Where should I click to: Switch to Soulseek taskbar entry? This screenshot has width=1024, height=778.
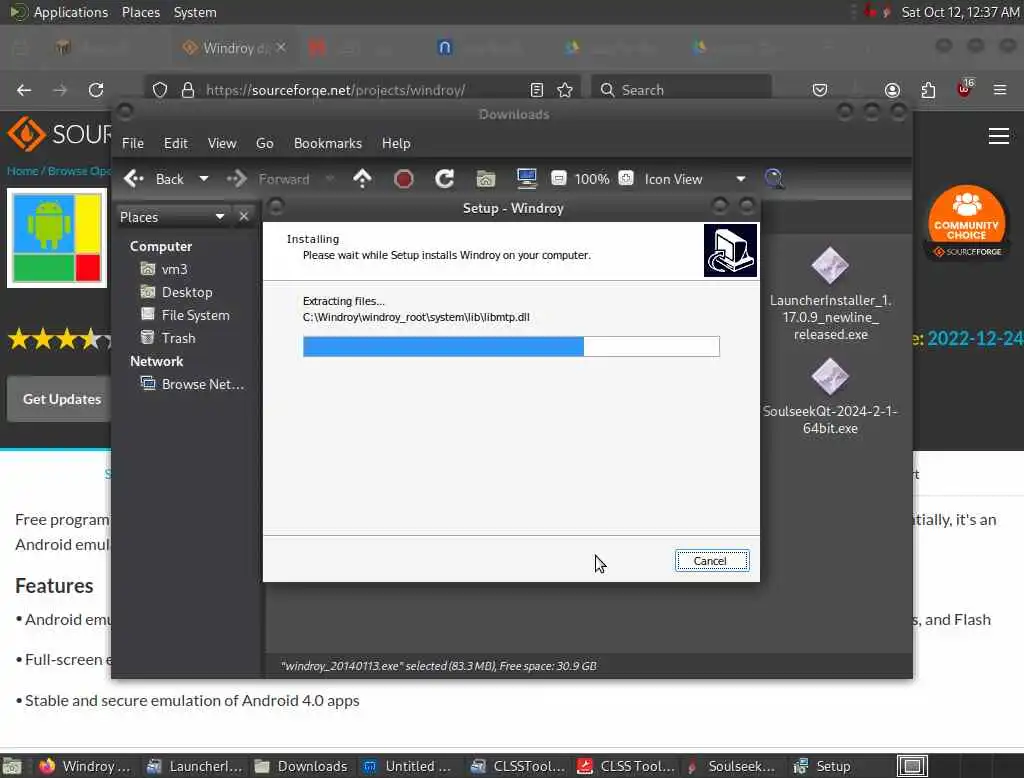pyautogui.click(x=731, y=766)
